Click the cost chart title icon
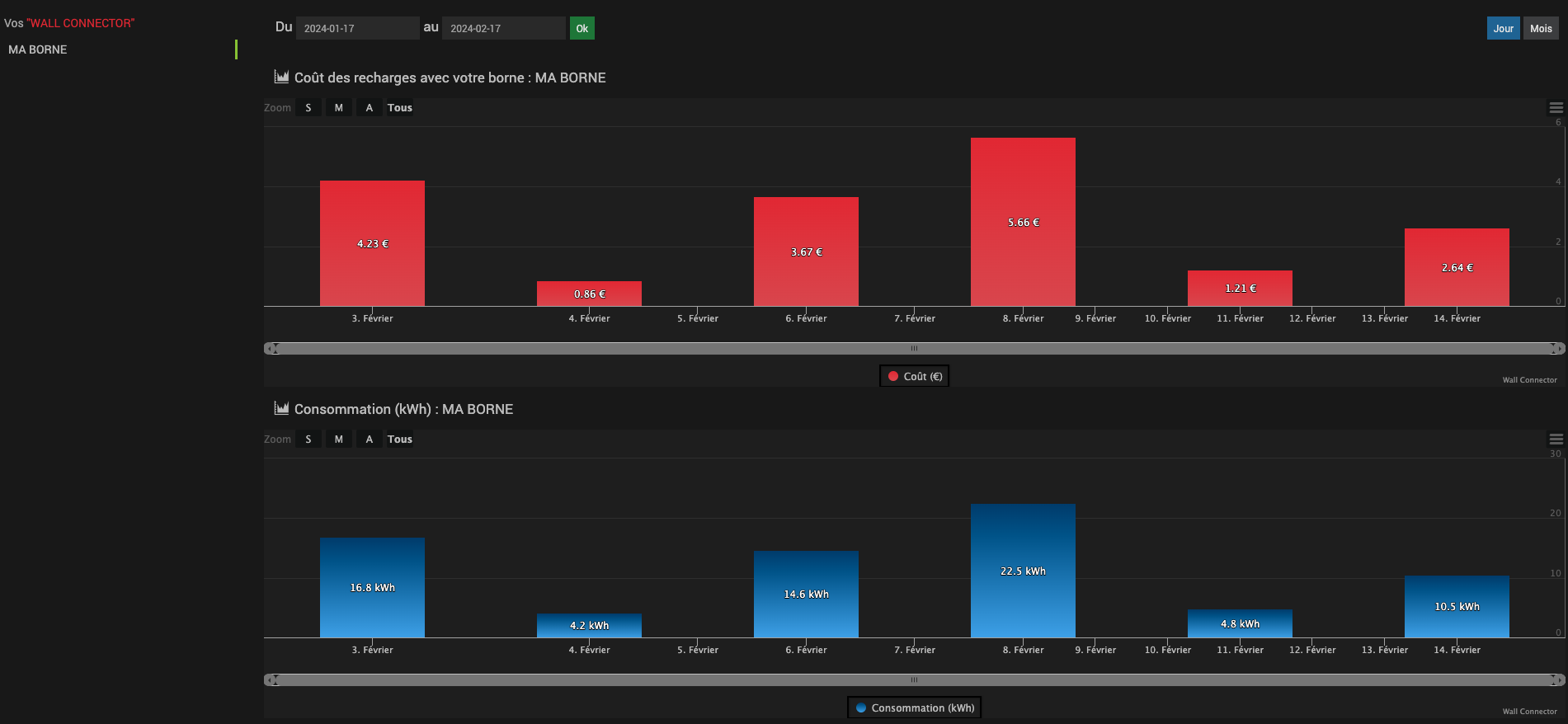This screenshot has width=1568, height=724. pyautogui.click(x=281, y=77)
